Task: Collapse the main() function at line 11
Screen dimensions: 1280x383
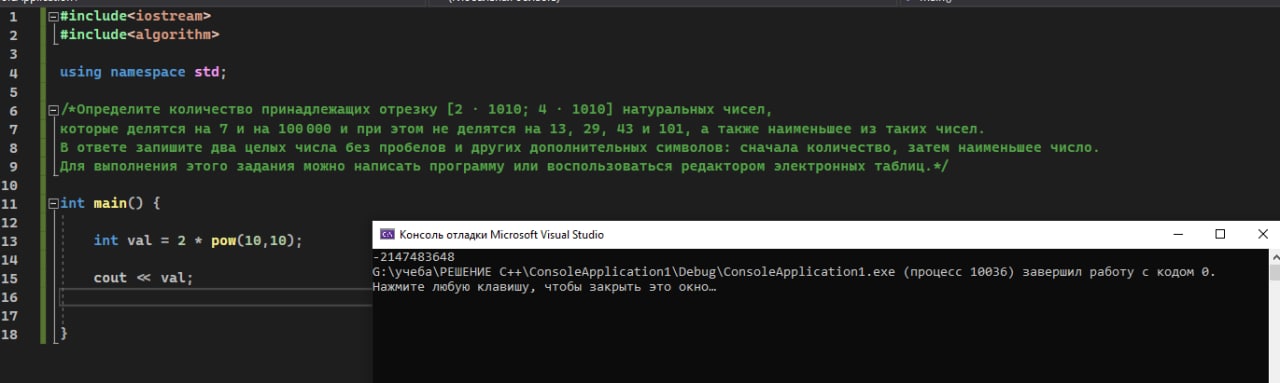Action: (x=53, y=204)
